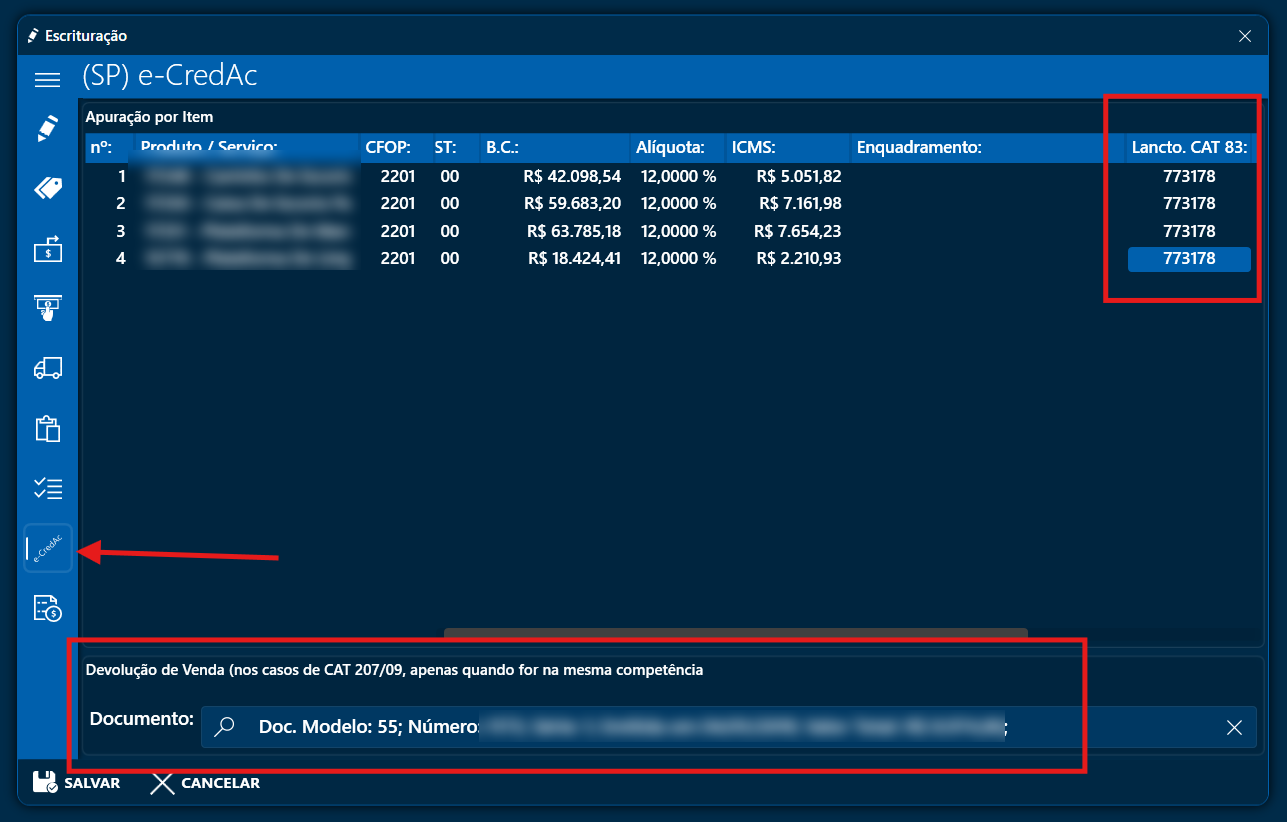Click the Enquadramento column header
This screenshot has width=1287, height=822.
click(x=919, y=148)
